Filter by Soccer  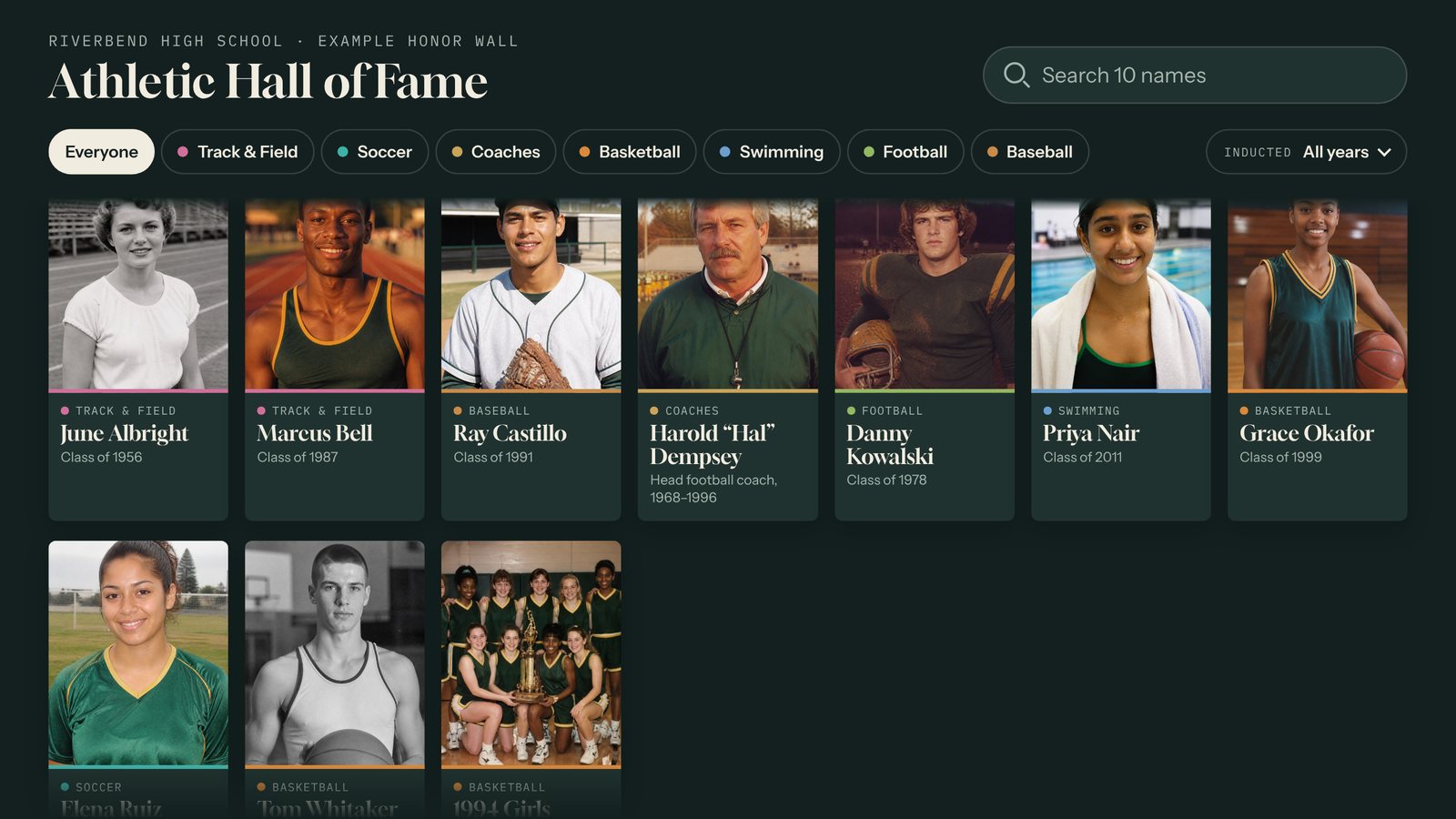[x=374, y=152]
